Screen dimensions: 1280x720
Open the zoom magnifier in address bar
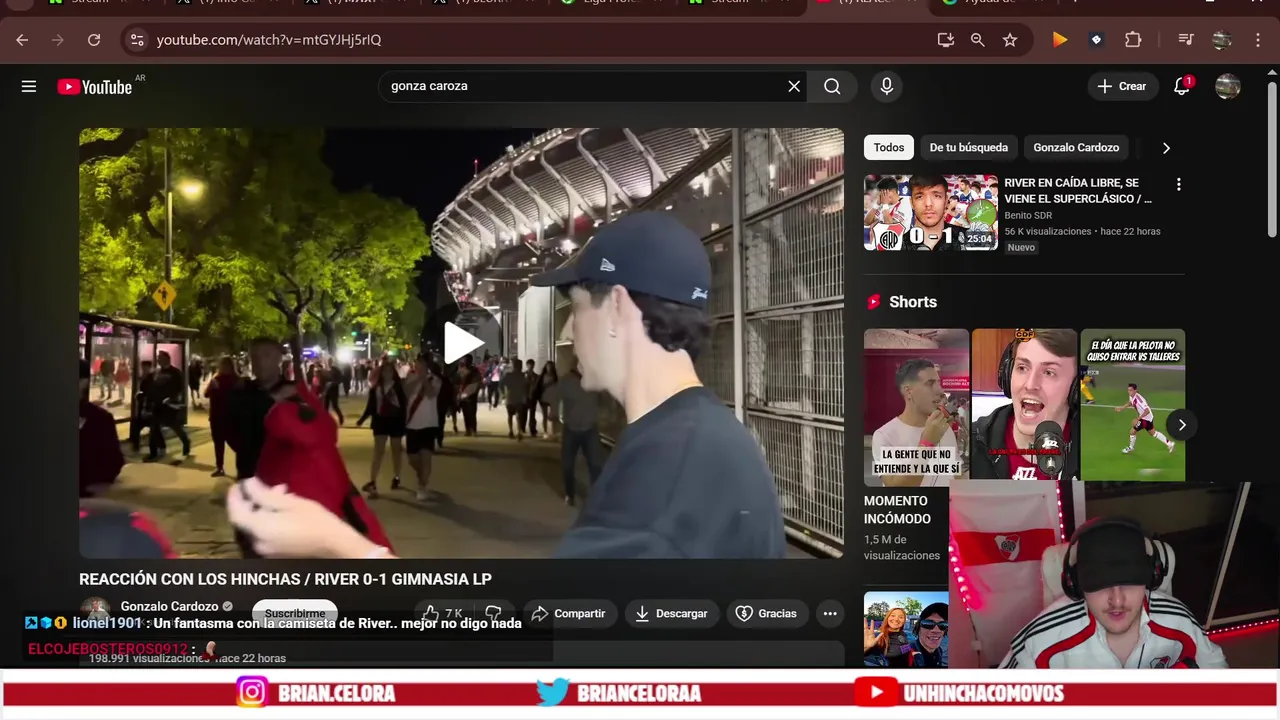[x=977, y=40]
